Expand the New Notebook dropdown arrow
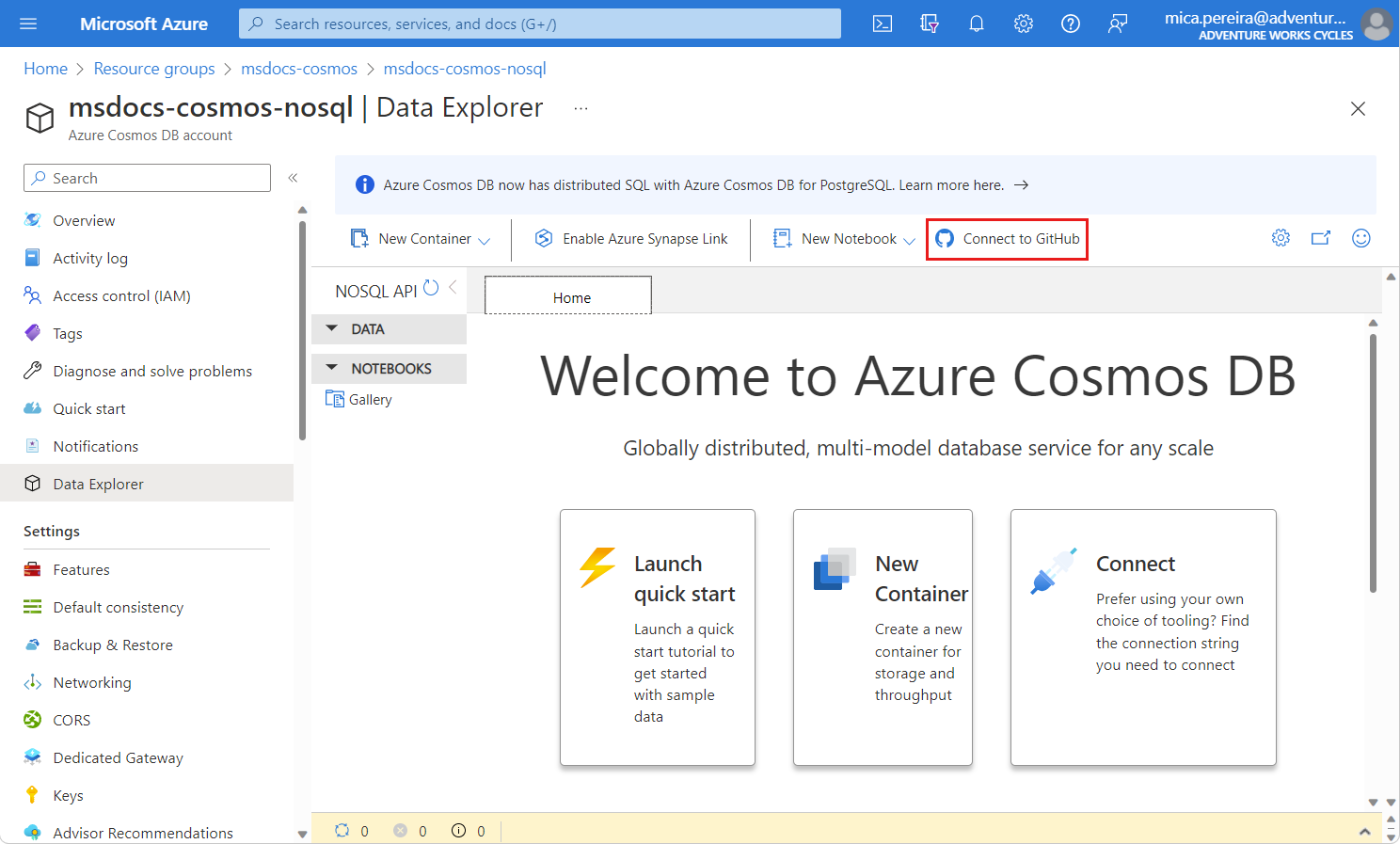 (909, 241)
